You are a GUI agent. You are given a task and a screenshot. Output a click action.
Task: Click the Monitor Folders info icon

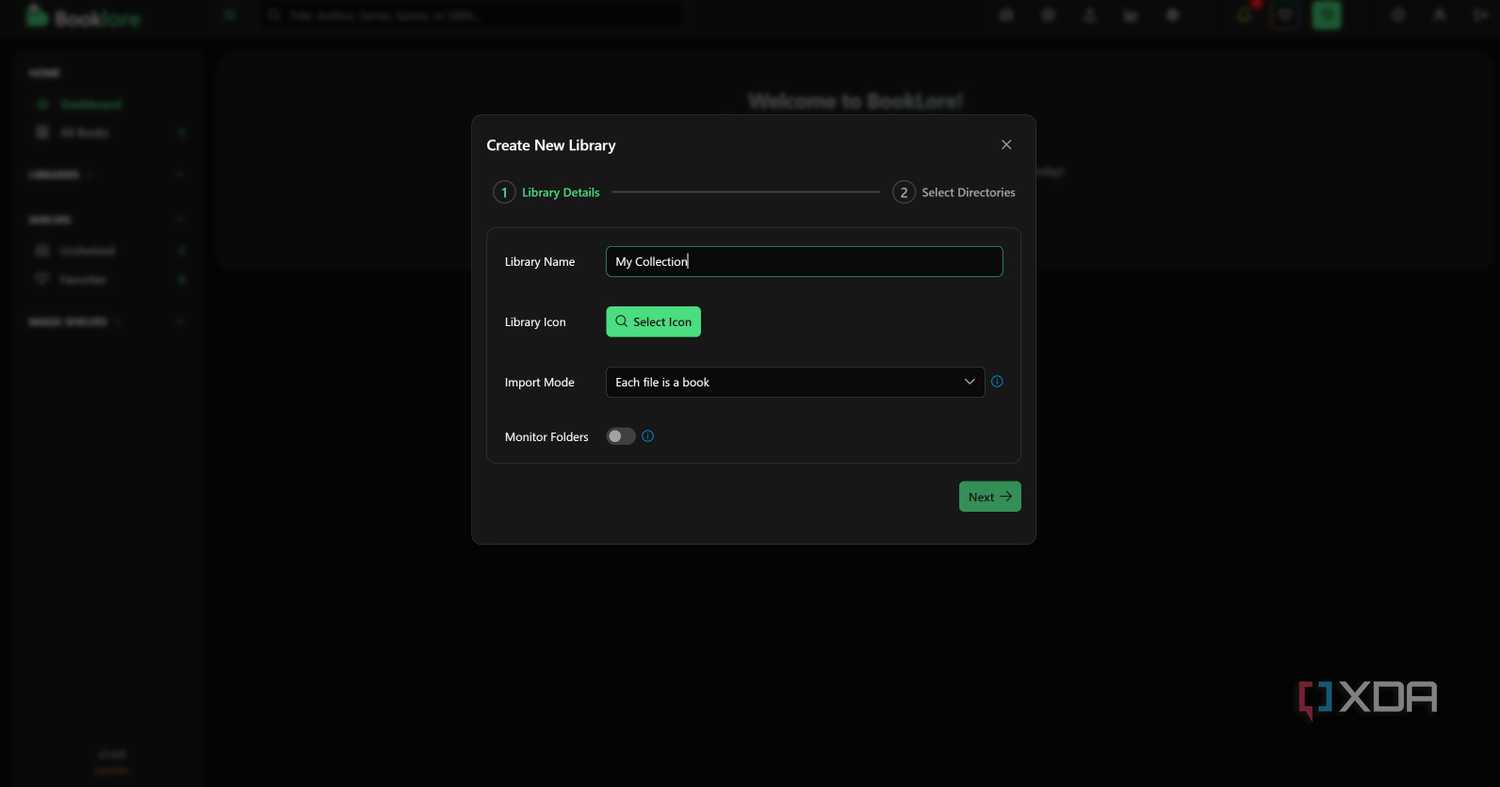pyautogui.click(x=648, y=436)
